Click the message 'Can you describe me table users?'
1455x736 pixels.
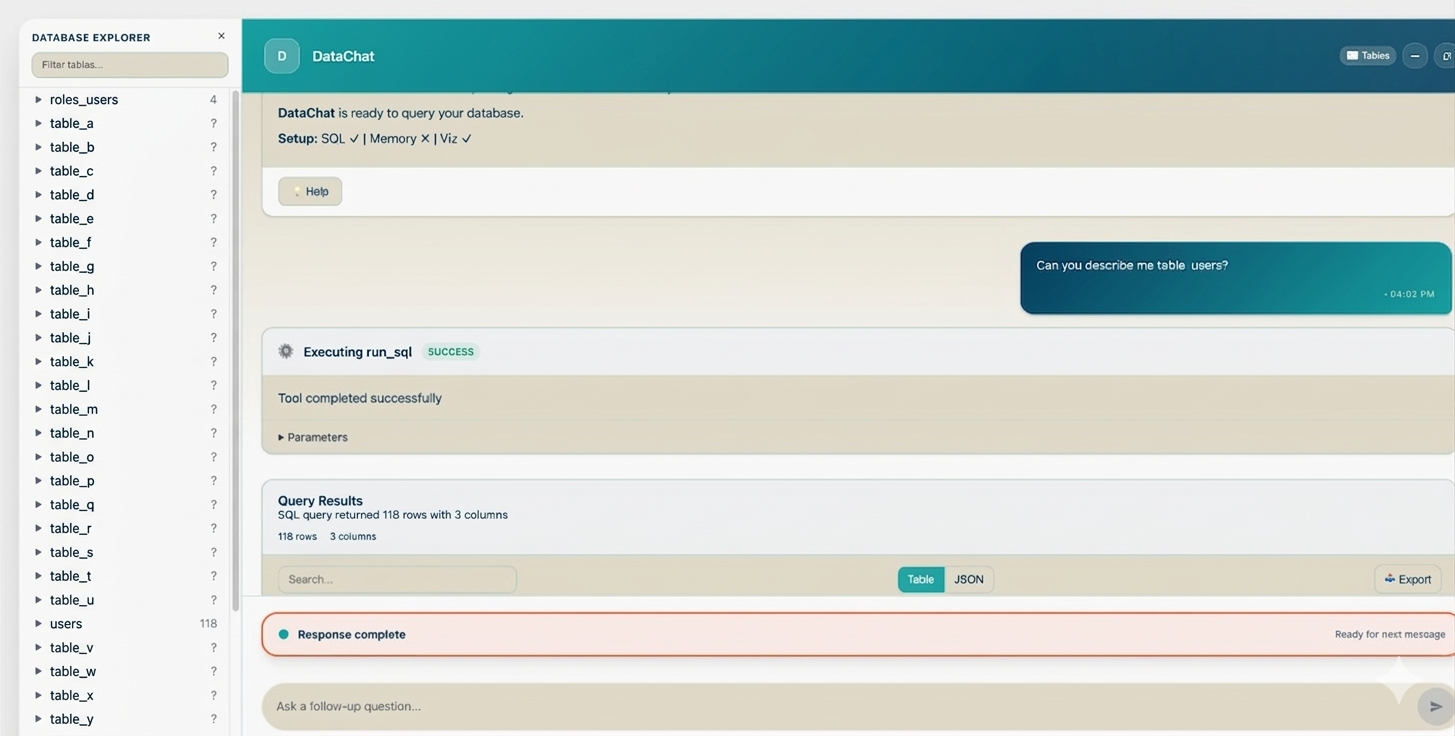(x=1132, y=265)
